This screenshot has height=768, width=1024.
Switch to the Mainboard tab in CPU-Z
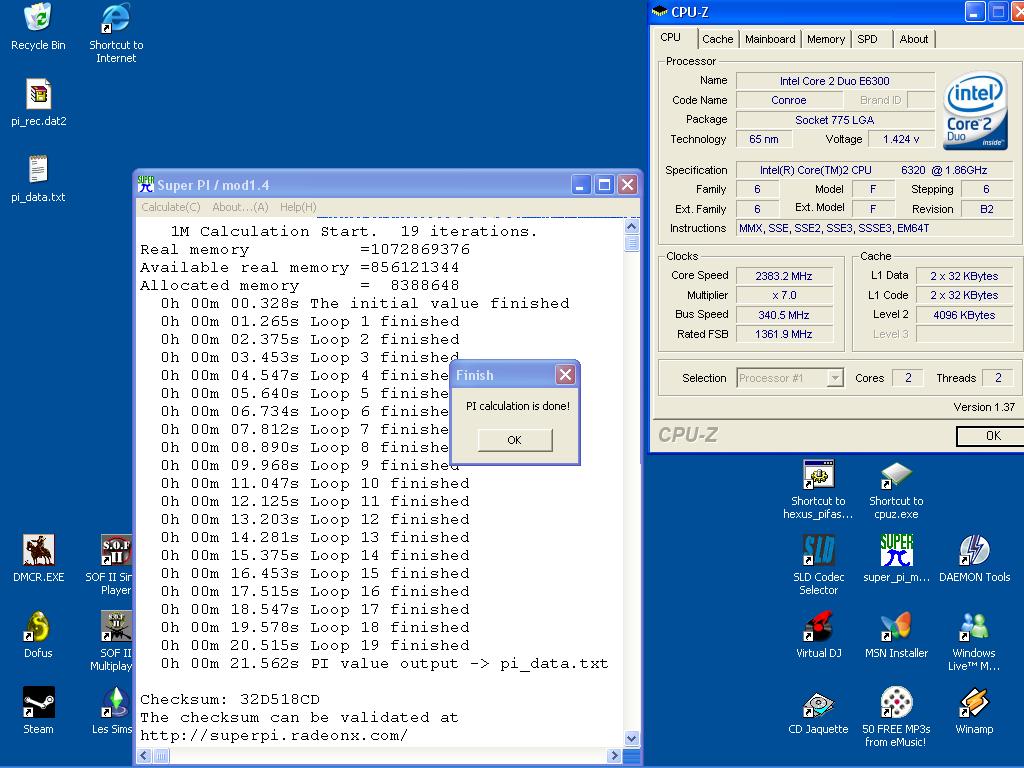[x=770, y=39]
